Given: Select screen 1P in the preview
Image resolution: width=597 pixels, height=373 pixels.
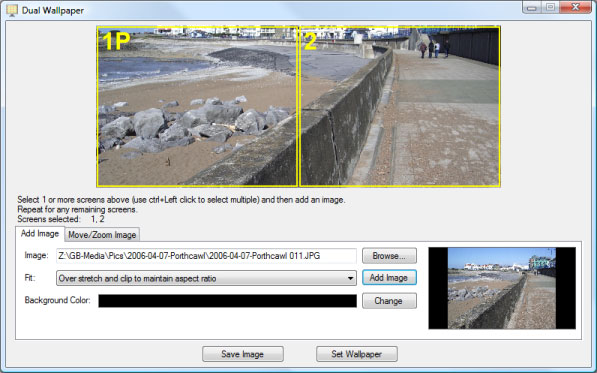Looking at the screenshot, I should click(197, 107).
